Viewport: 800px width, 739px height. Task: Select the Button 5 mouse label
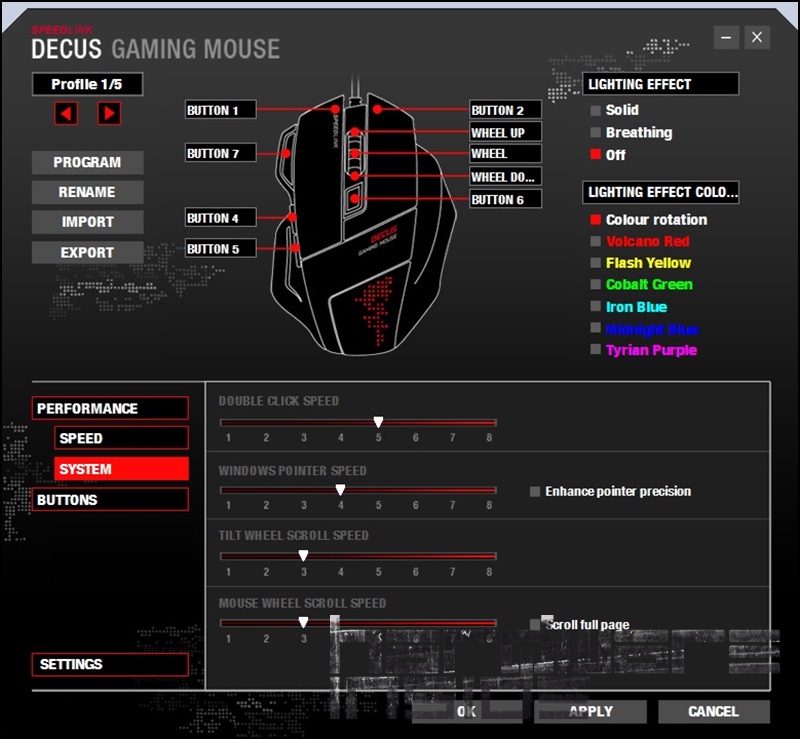click(220, 248)
